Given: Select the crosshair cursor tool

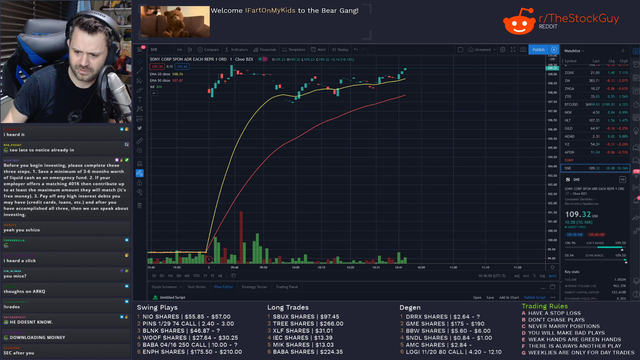Looking at the screenshot, I should [x=140, y=61].
